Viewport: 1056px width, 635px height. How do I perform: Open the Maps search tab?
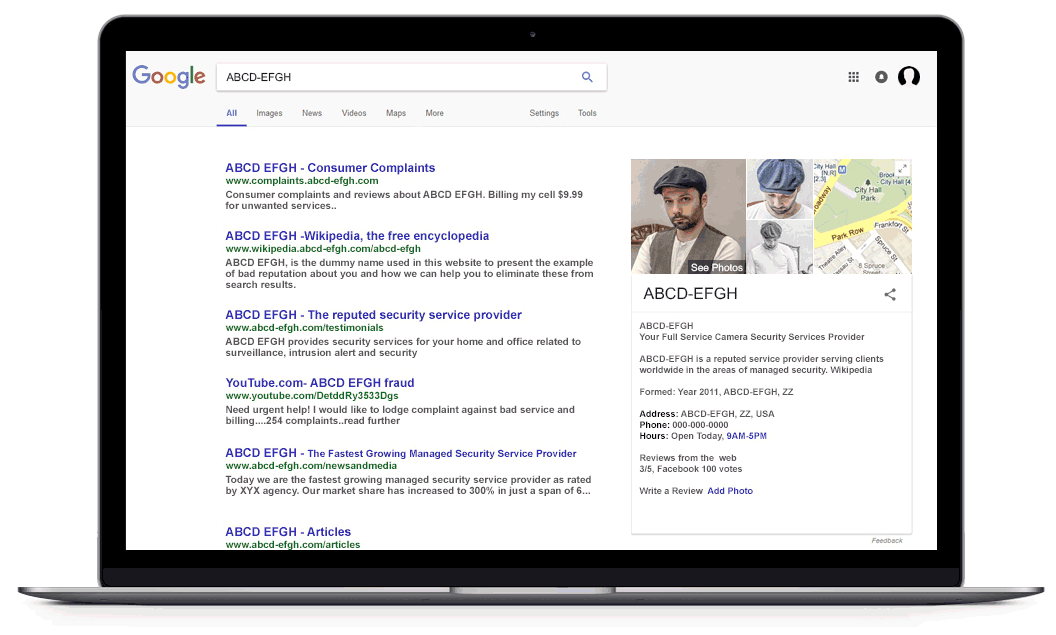(x=396, y=113)
